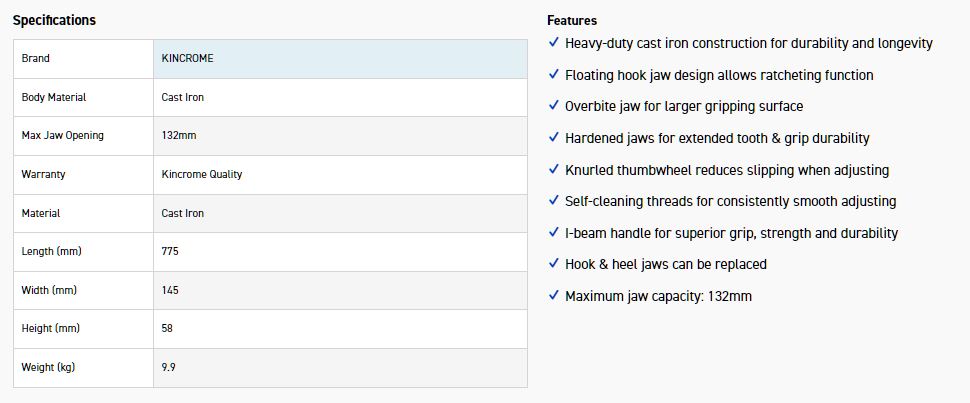
Task: Click the checkmark next to Hardened jaws
Action: (554, 138)
